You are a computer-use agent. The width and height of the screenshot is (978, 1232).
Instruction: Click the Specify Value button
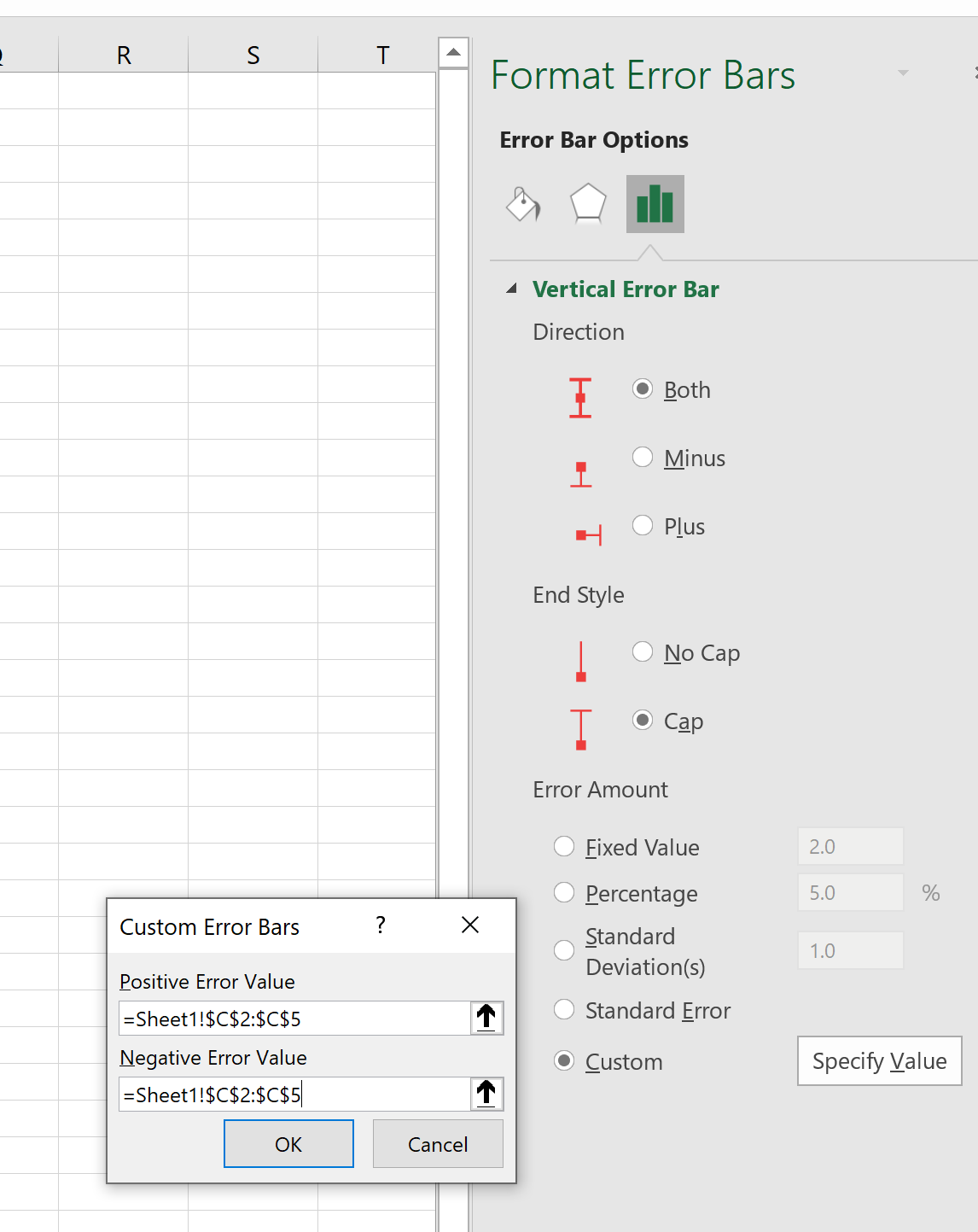pos(878,1061)
